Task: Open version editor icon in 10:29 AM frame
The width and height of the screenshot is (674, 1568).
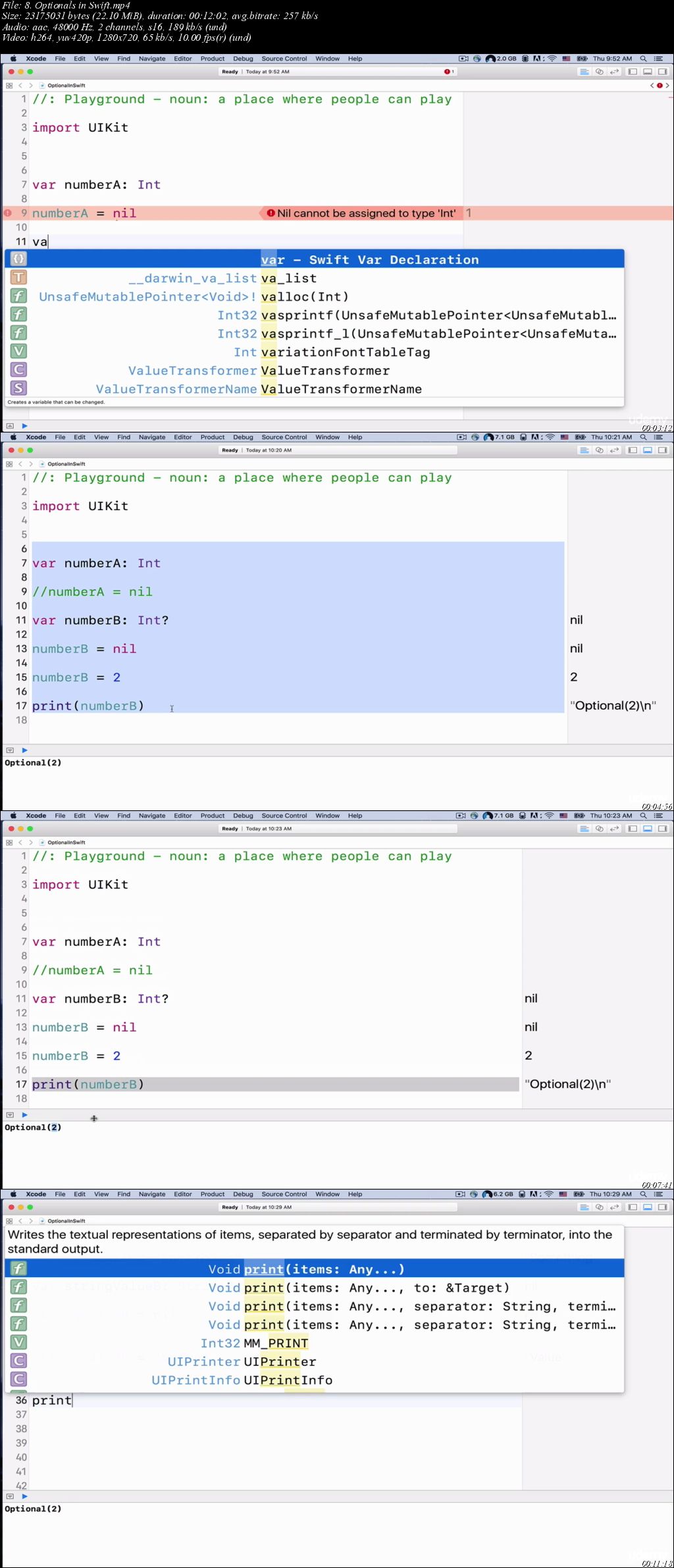Action: click(x=614, y=1207)
